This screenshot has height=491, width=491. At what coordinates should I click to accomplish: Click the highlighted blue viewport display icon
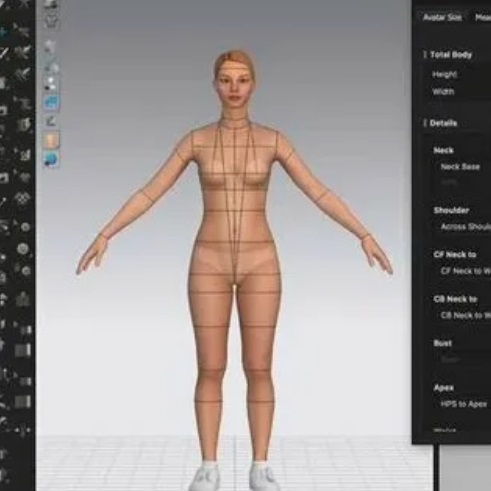click(51, 102)
